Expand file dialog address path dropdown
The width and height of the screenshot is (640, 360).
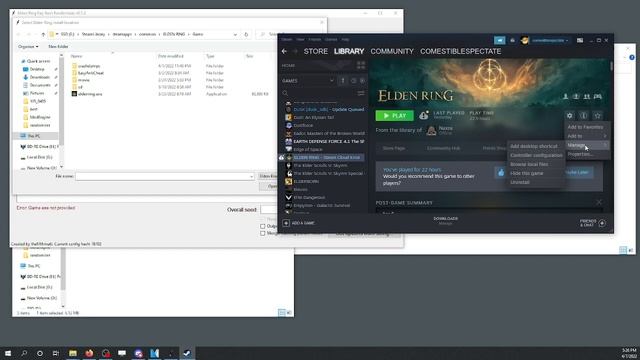point(235,34)
